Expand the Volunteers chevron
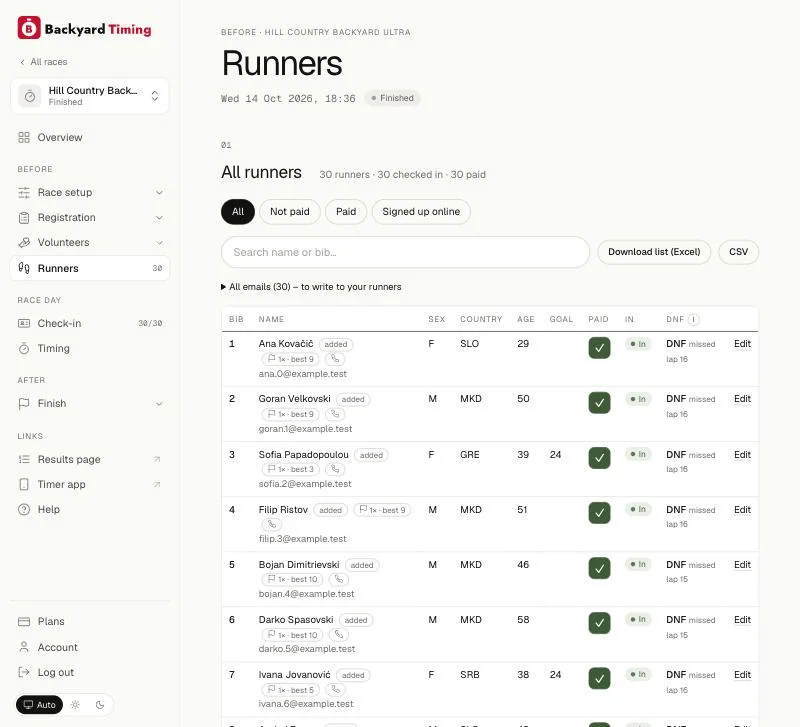This screenshot has width=800, height=727. click(159, 242)
